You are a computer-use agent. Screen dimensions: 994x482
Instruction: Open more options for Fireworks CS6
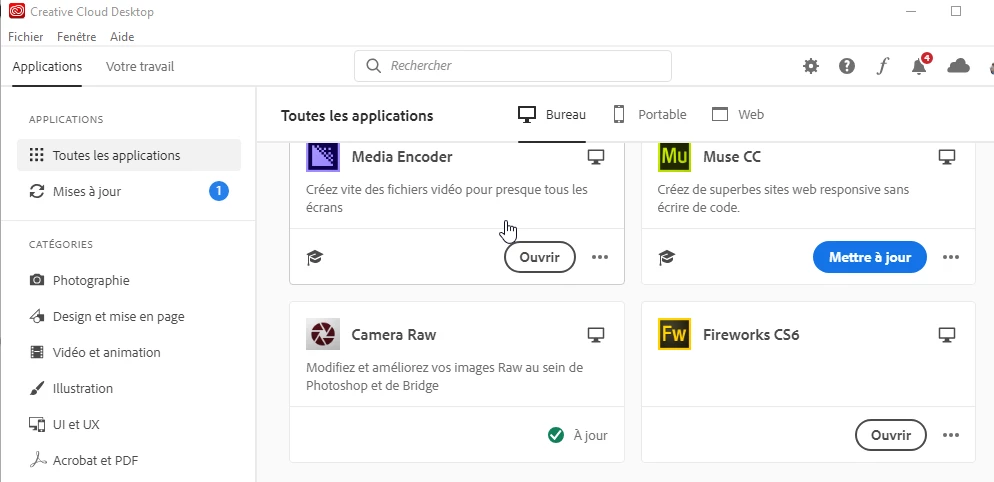tap(951, 435)
